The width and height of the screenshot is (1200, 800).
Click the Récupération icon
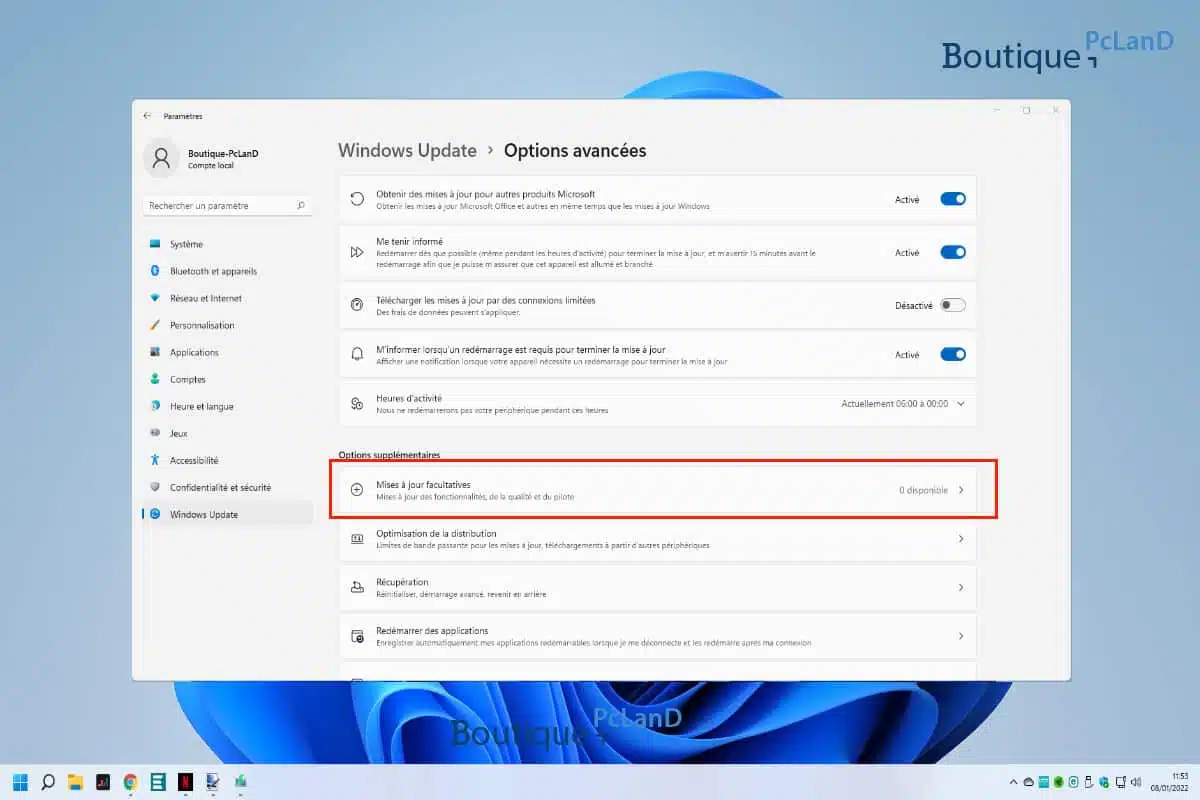point(357,587)
